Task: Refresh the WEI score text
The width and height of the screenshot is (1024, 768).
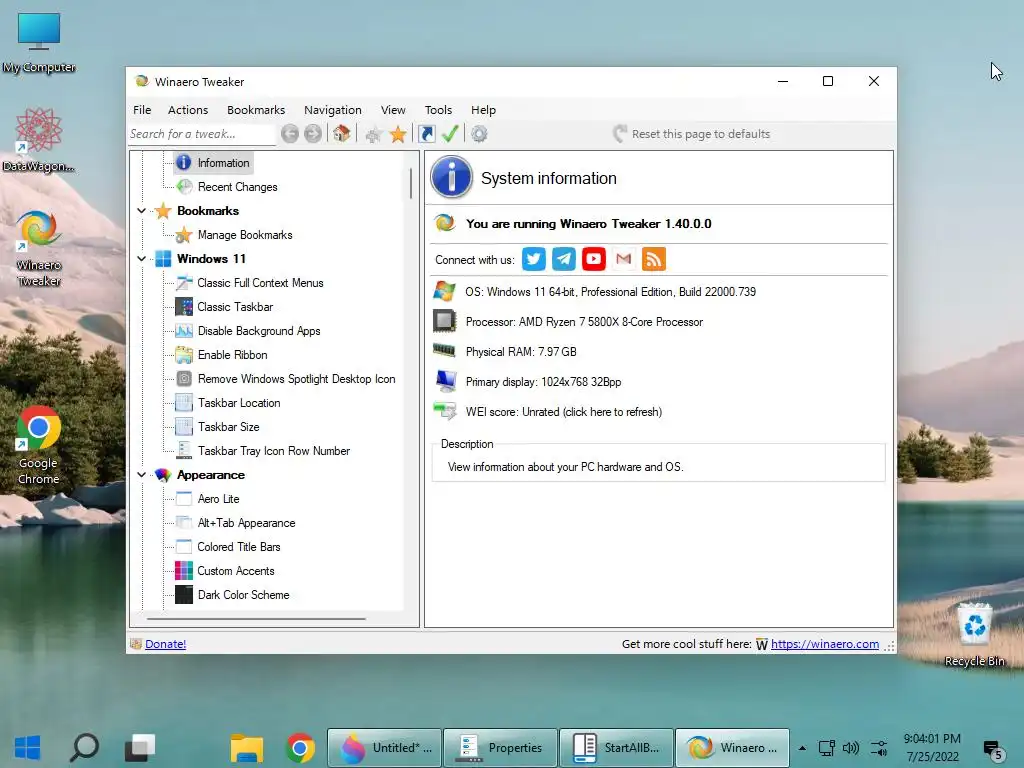Action: point(564,412)
